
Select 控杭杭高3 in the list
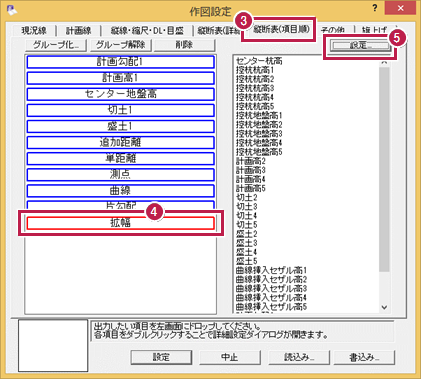pos(255,88)
